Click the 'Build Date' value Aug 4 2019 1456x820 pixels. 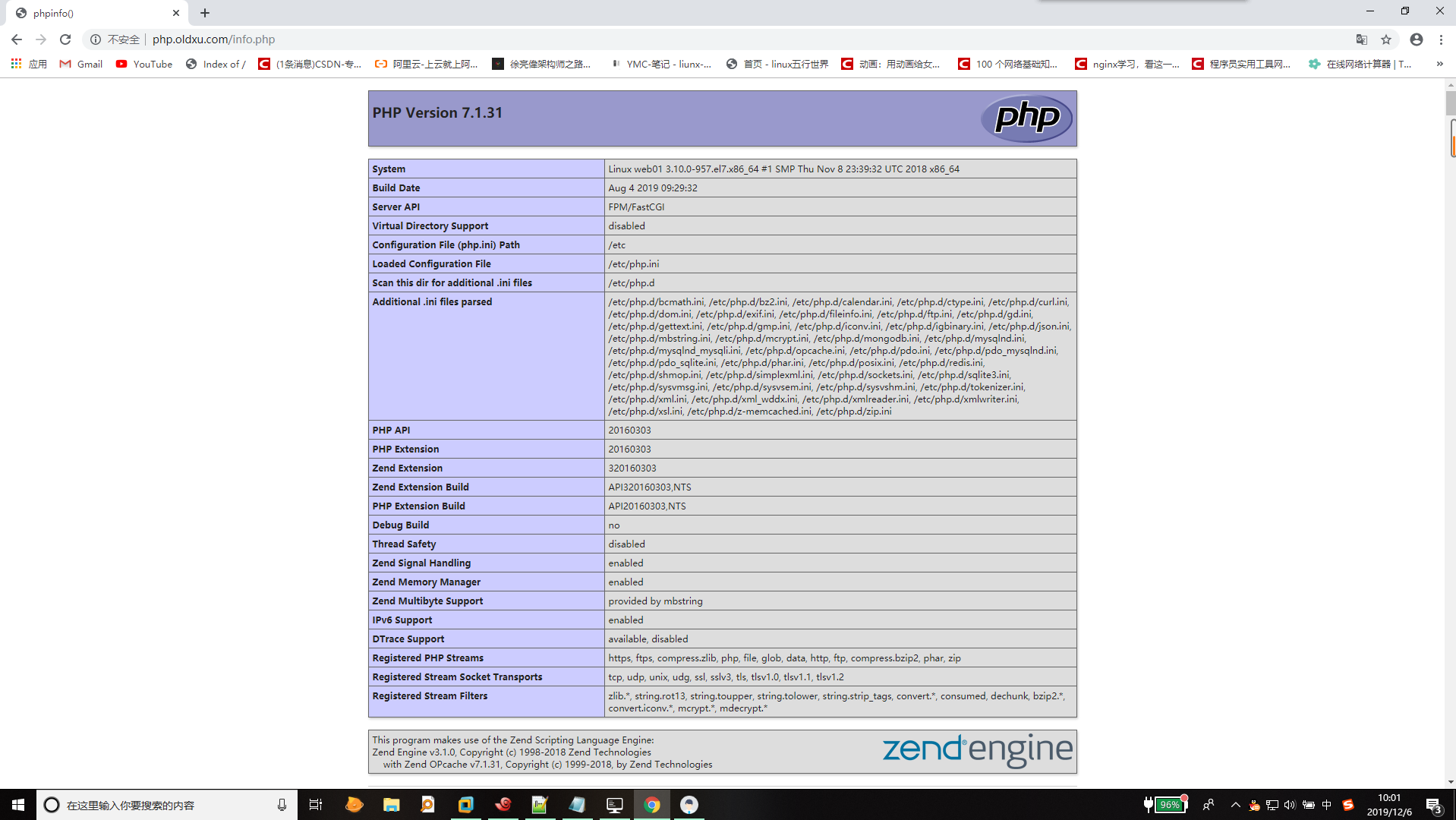(653, 188)
